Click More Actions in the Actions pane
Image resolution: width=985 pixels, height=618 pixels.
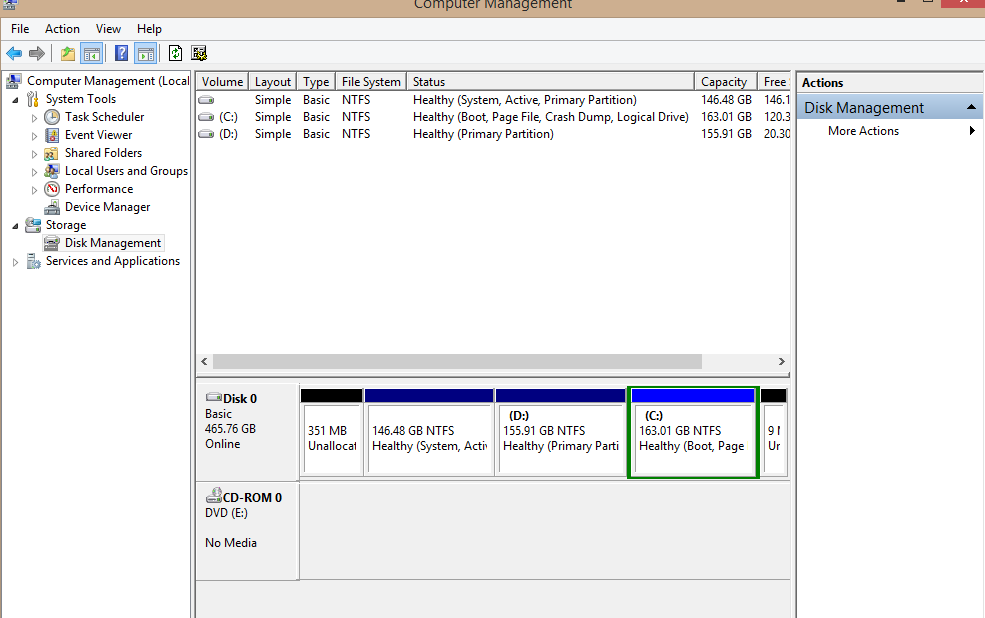[863, 131]
